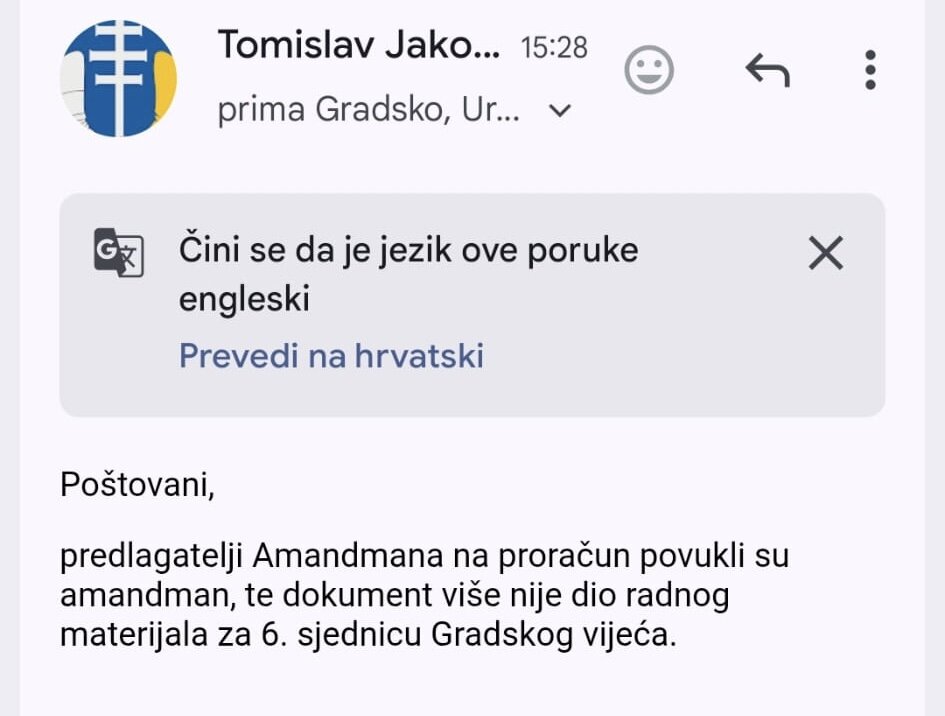Select the sender name Tomislav Jako...
The image size is (945, 716).
[358, 44]
